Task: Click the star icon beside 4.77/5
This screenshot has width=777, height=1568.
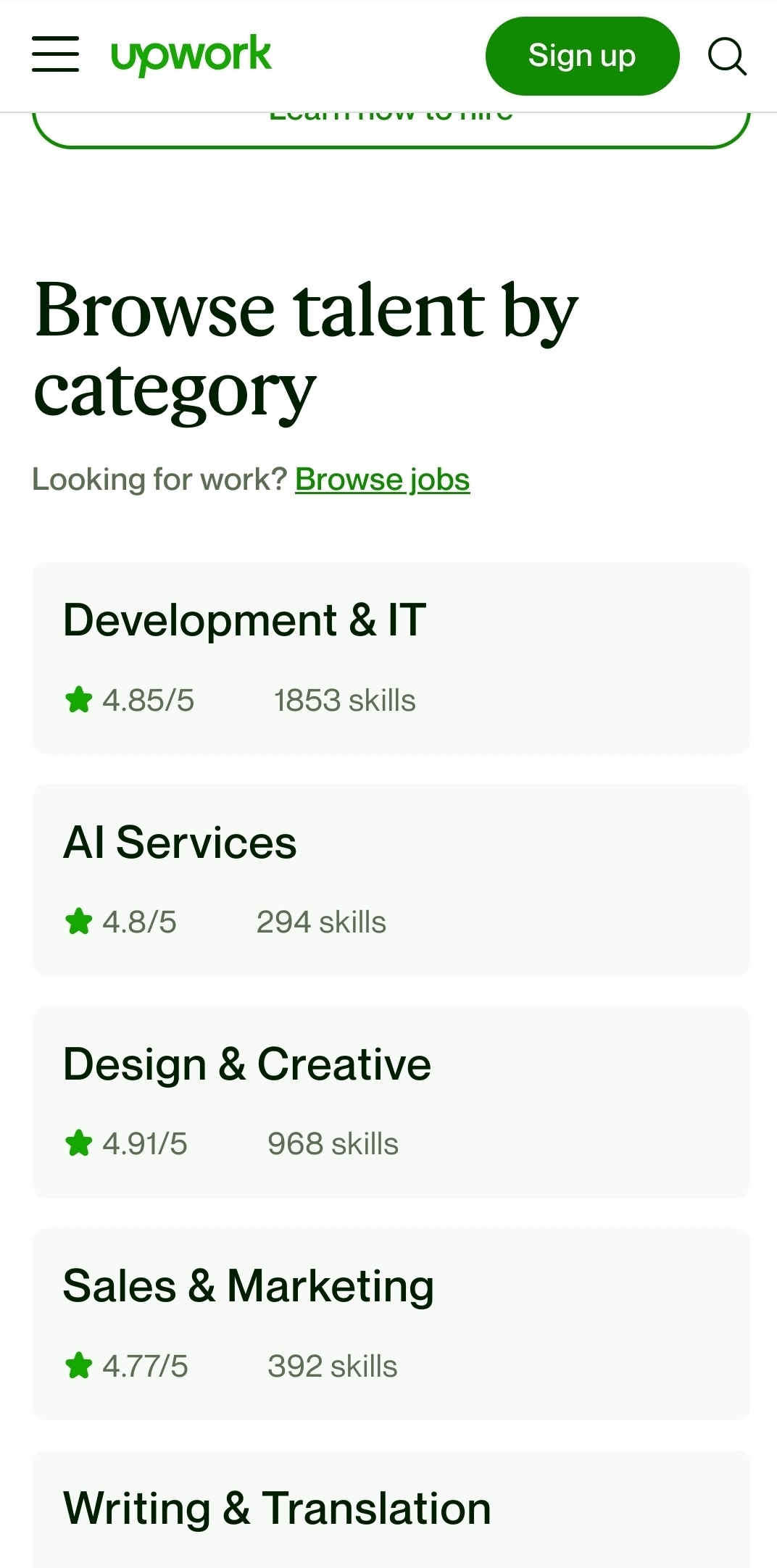Action: pyautogui.click(x=78, y=1366)
